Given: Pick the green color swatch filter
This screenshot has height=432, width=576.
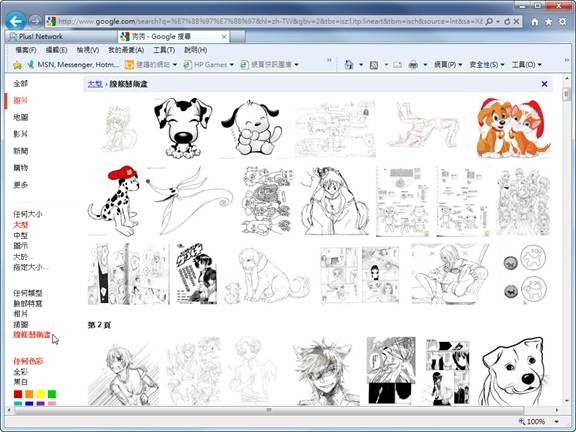Looking at the screenshot, I should click(x=52, y=394).
